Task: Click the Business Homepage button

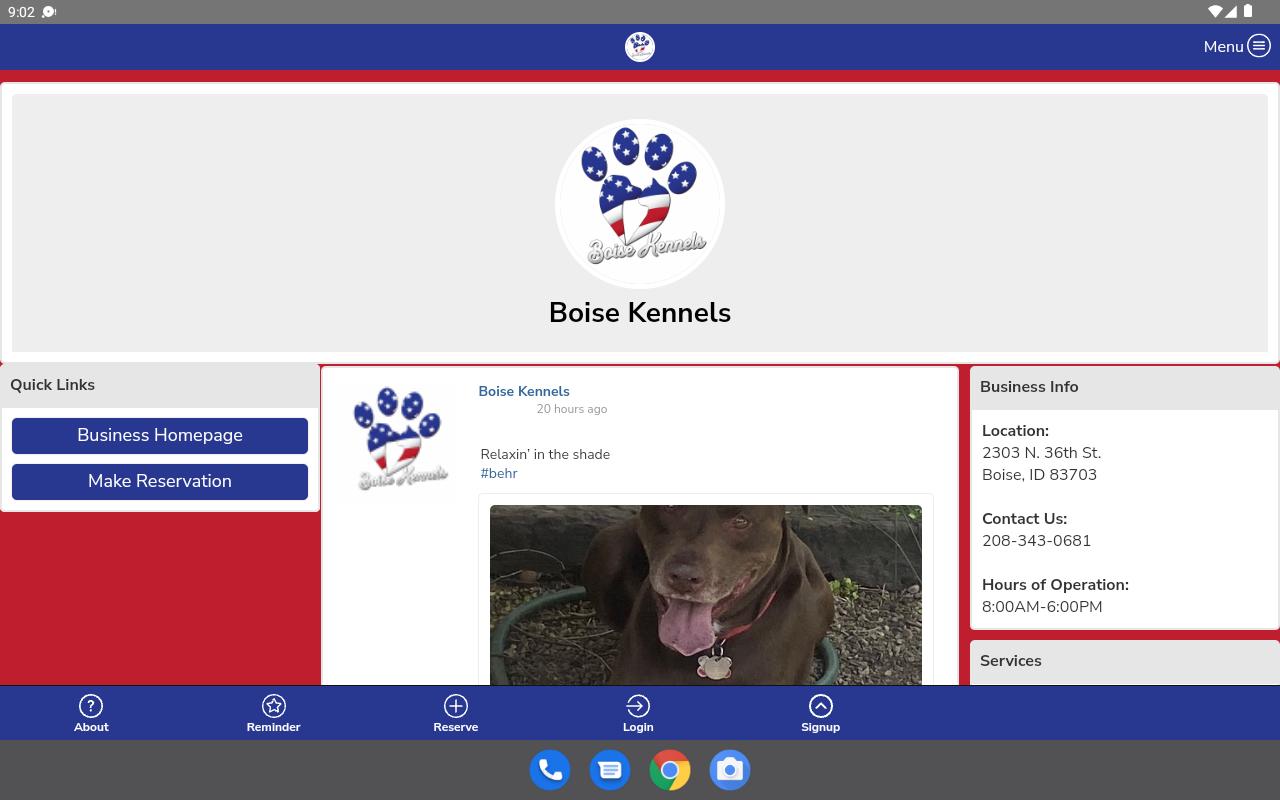Action: click(160, 435)
